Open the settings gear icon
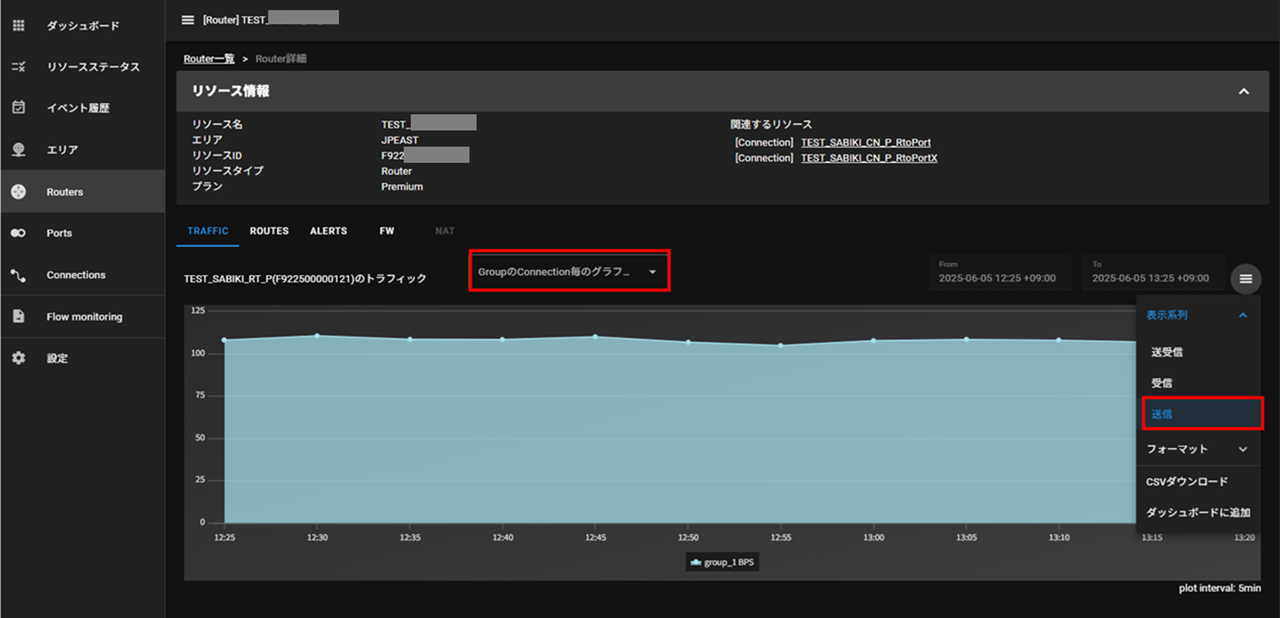Image resolution: width=1280 pixels, height=618 pixels. click(x=18, y=358)
